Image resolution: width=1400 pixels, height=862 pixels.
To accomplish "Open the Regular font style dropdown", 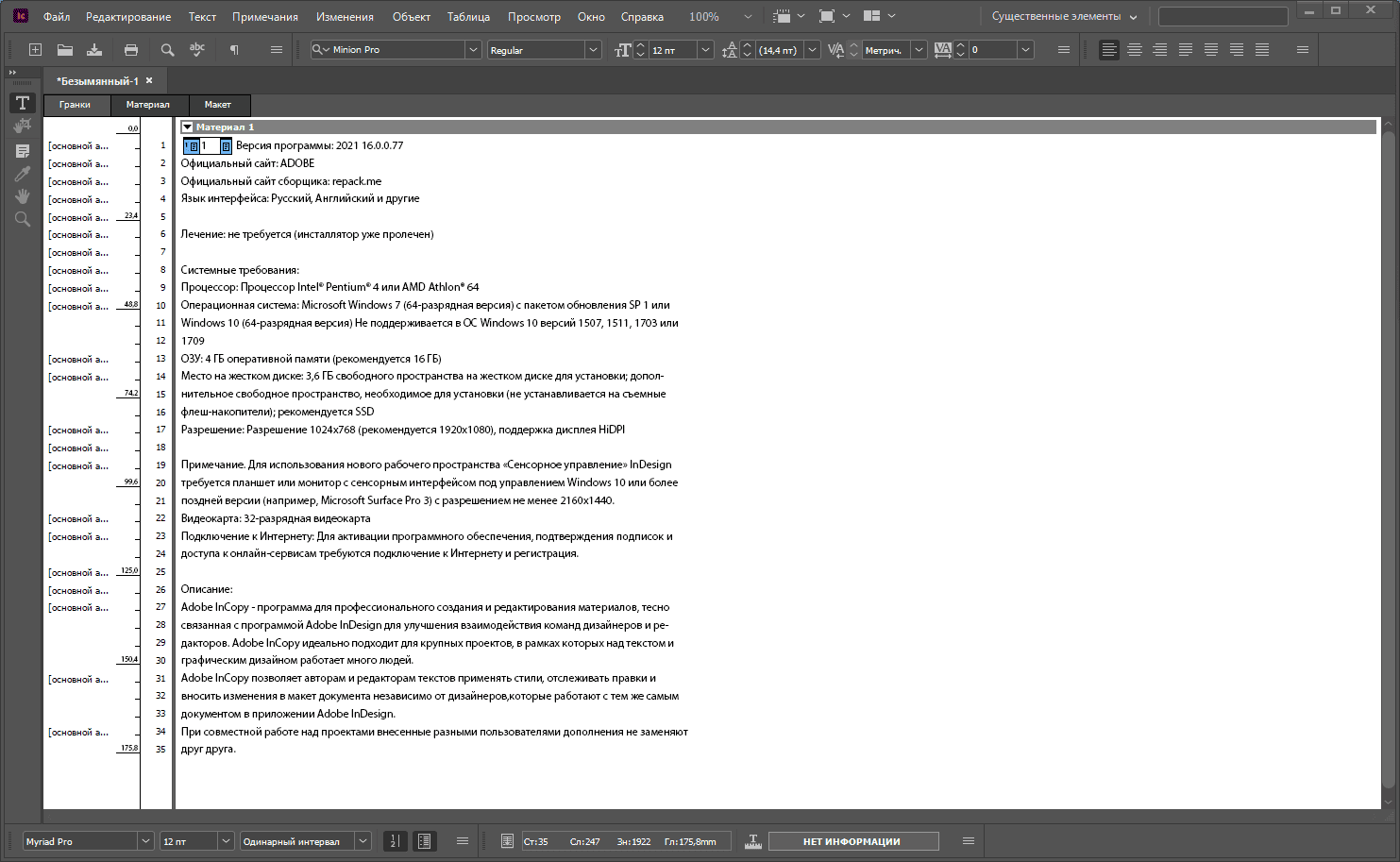I will coord(593,50).
